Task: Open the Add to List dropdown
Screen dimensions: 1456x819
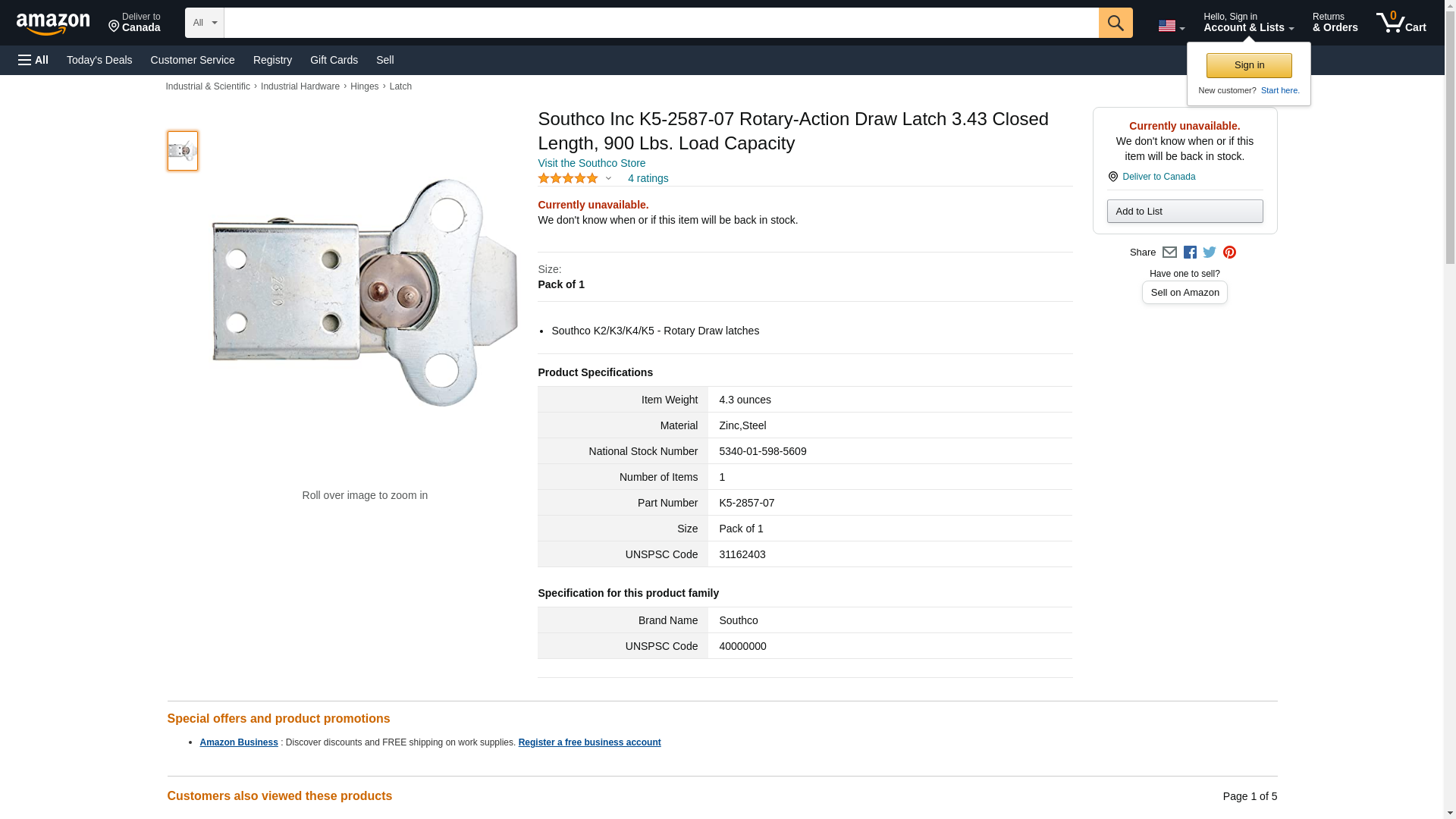Action: click(x=1185, y=211)
